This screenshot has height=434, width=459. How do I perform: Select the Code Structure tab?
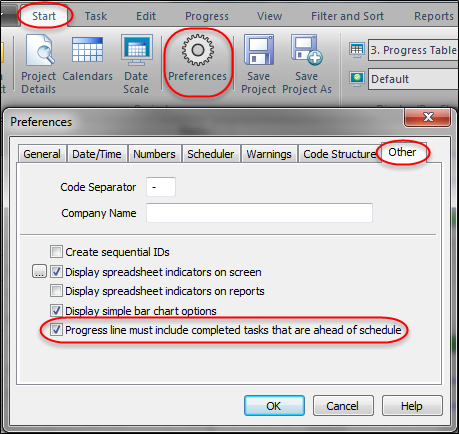(x=340, y=154)
